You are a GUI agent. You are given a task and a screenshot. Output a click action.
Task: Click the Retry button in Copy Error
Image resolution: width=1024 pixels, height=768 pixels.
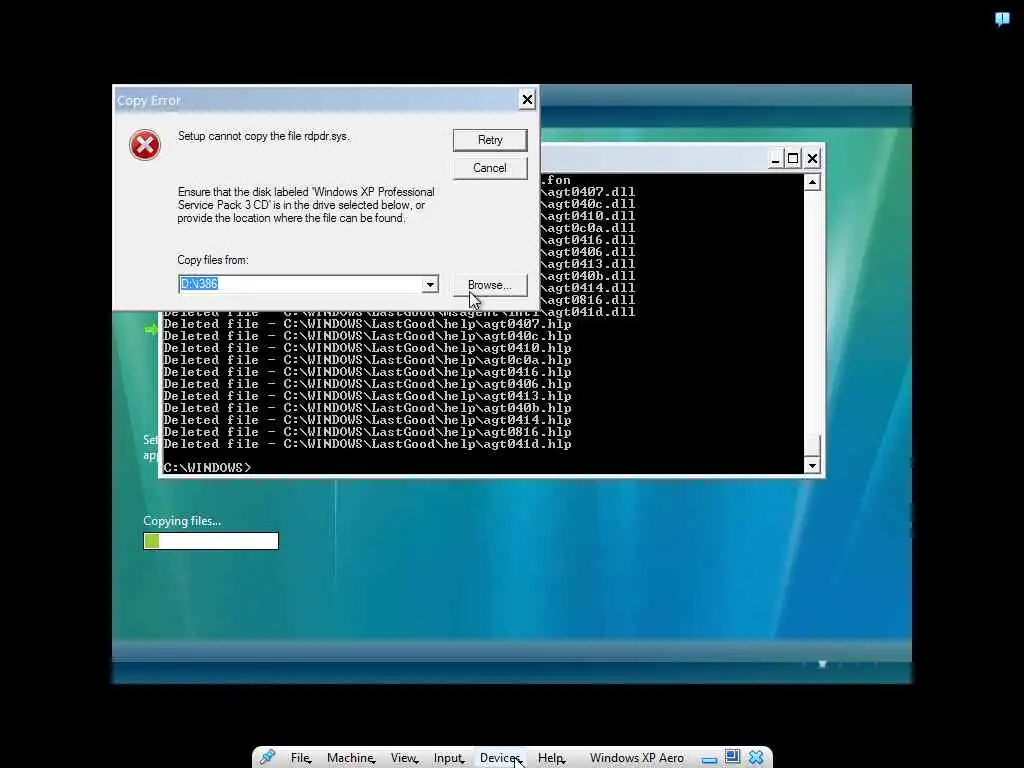coord(490,140)
